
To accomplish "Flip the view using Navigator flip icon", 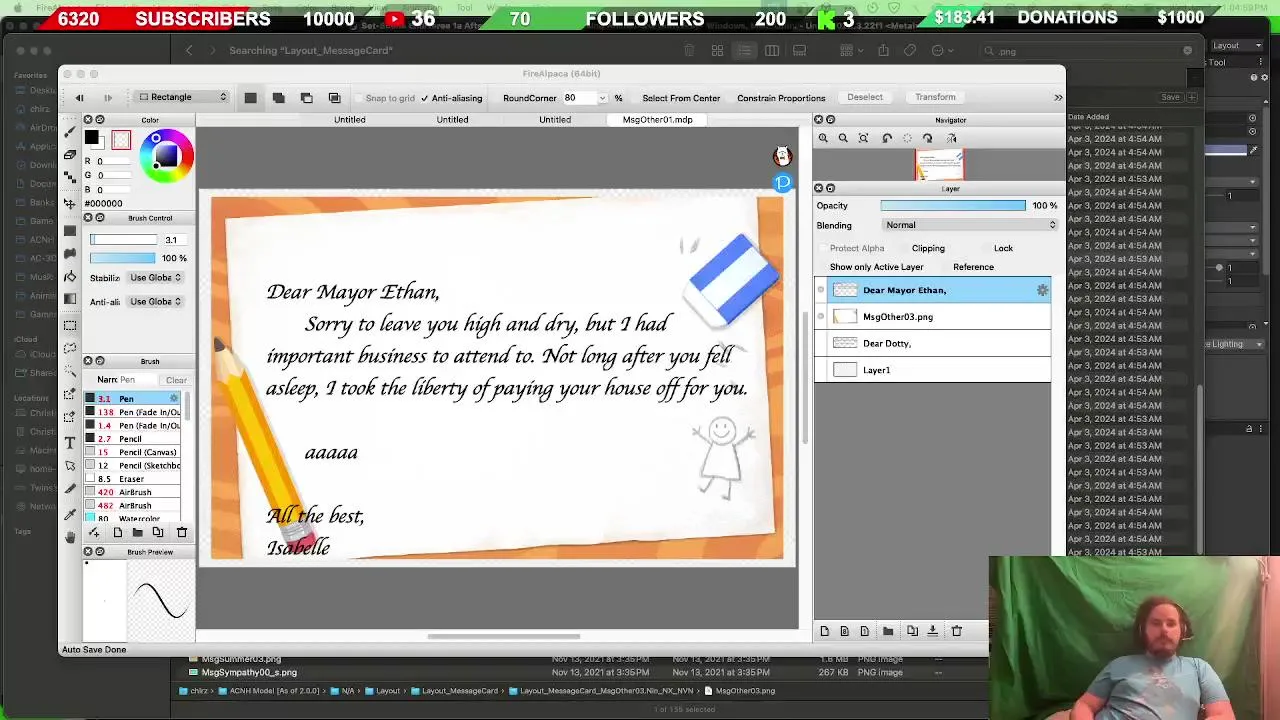I will 951,138.
